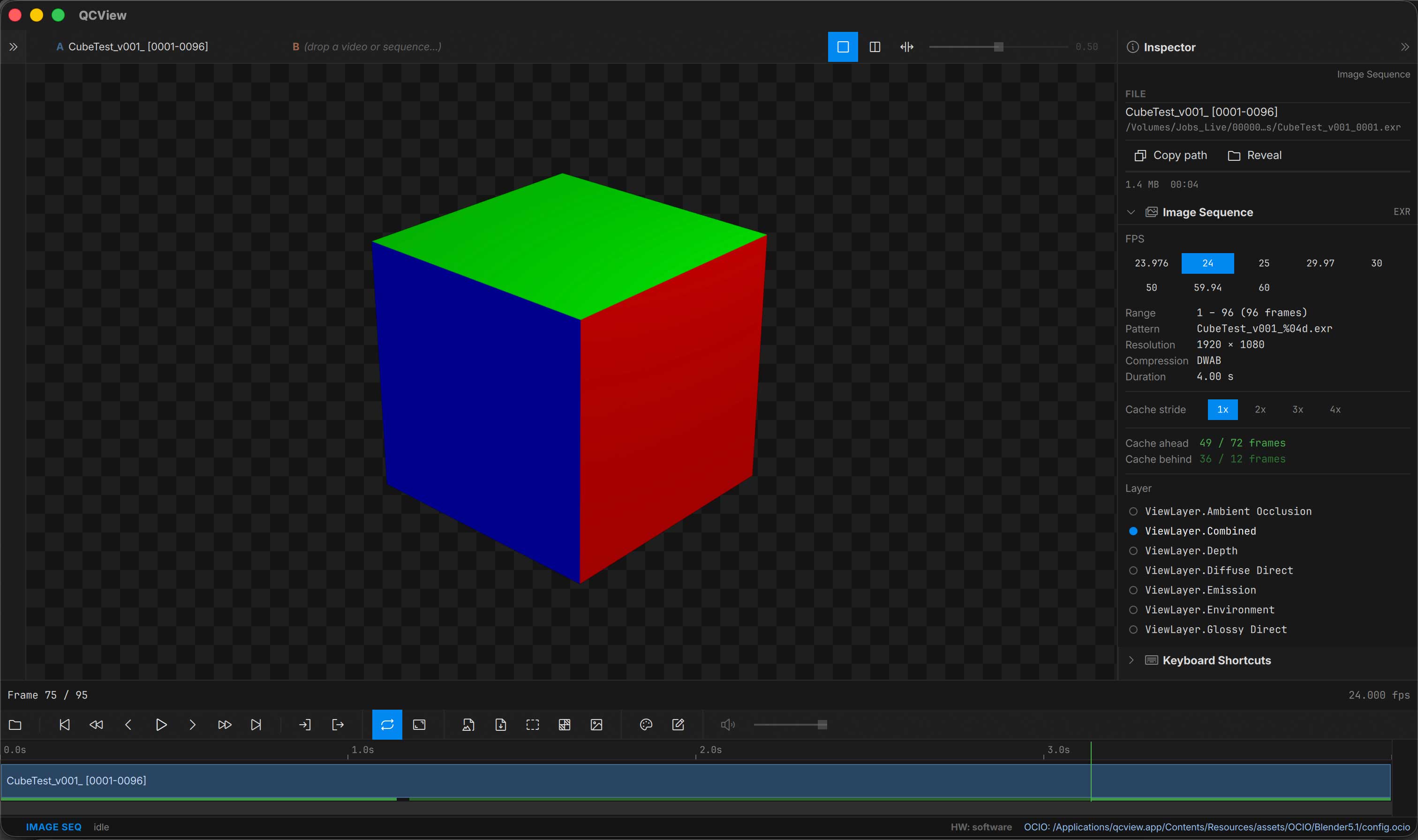Open the color palette icon
The height and width of the screenshot is (840, 1418).
pos(646,725)
